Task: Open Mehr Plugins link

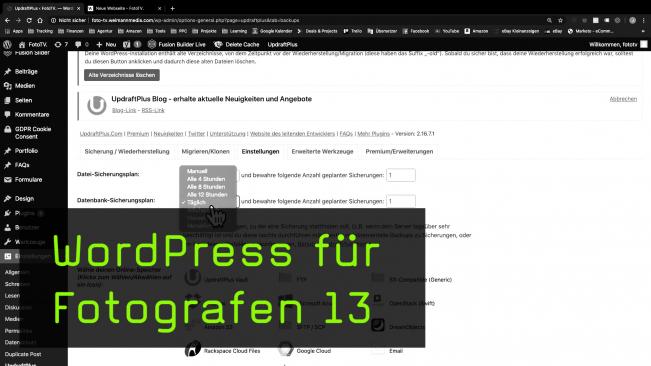Action: [x=374, y=134]
